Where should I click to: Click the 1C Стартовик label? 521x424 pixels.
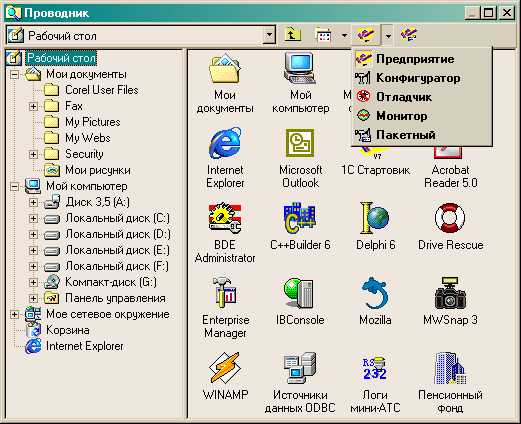[x=375, y=170]
